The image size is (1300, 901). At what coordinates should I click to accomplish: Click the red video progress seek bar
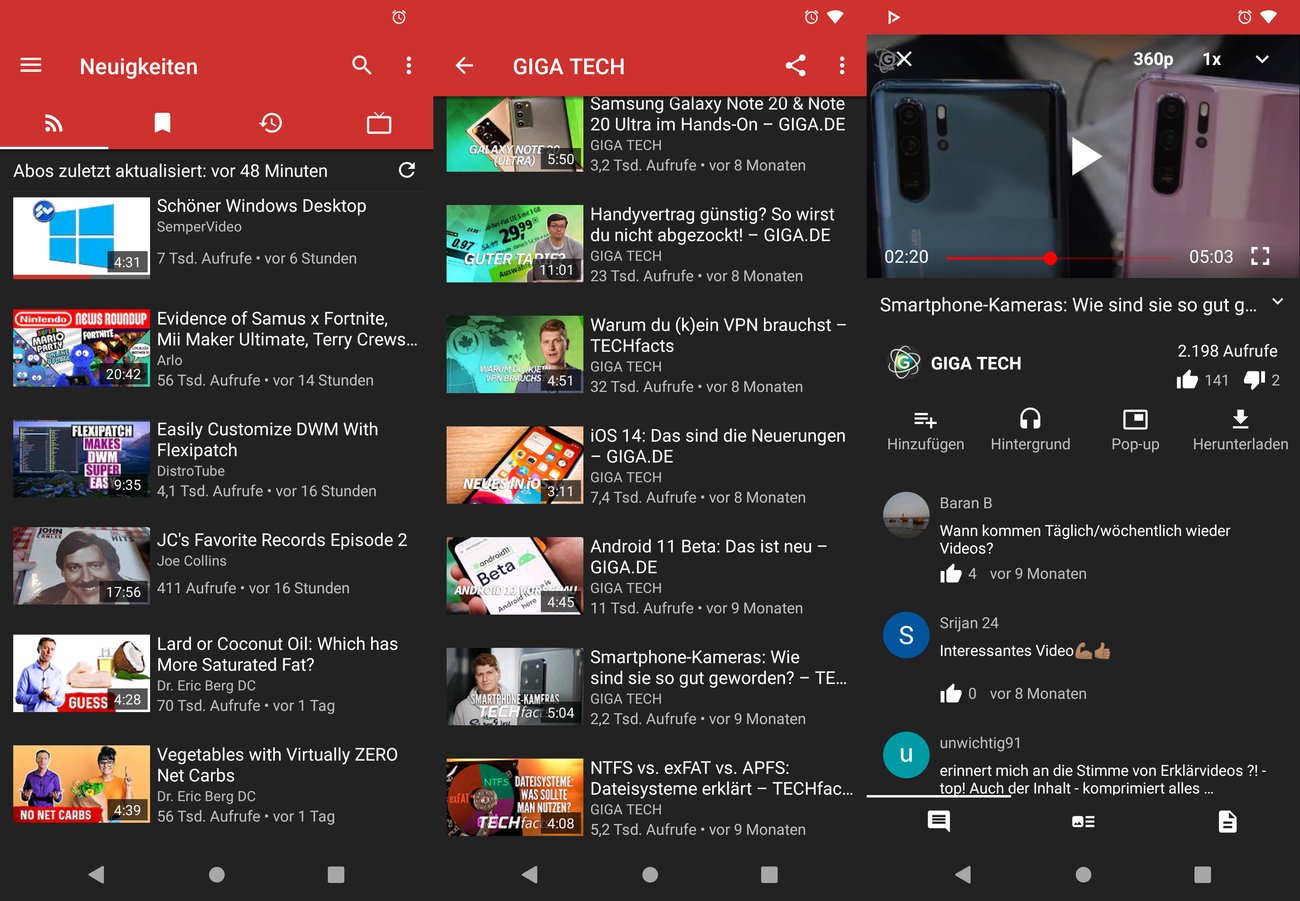coord(1049,258)
